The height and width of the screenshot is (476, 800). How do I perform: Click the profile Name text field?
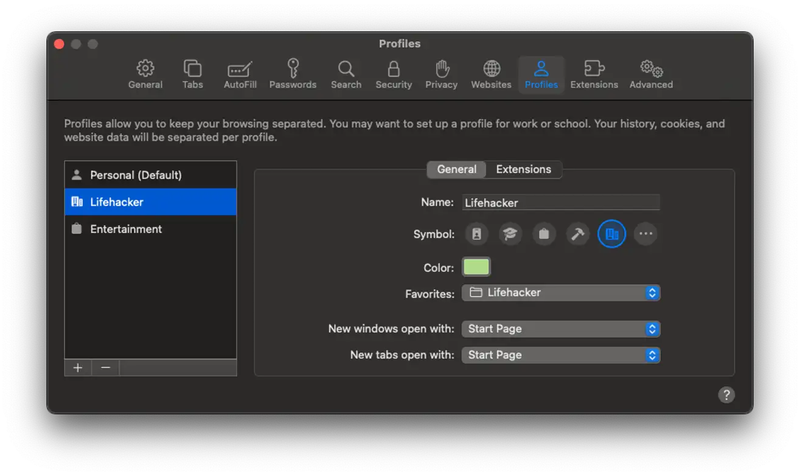[561, 202]
